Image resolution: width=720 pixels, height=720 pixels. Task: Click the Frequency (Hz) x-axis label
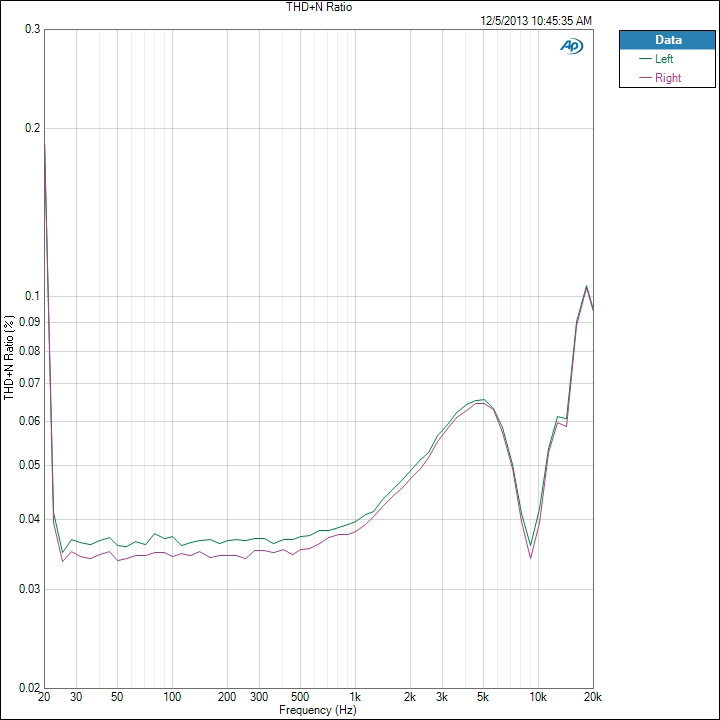[318, 710]
